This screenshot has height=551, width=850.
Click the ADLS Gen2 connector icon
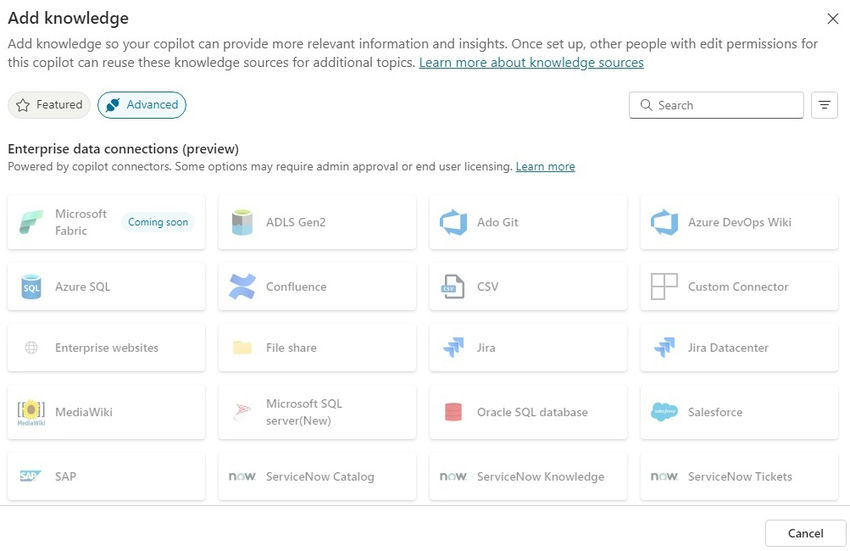click(242, 222)
